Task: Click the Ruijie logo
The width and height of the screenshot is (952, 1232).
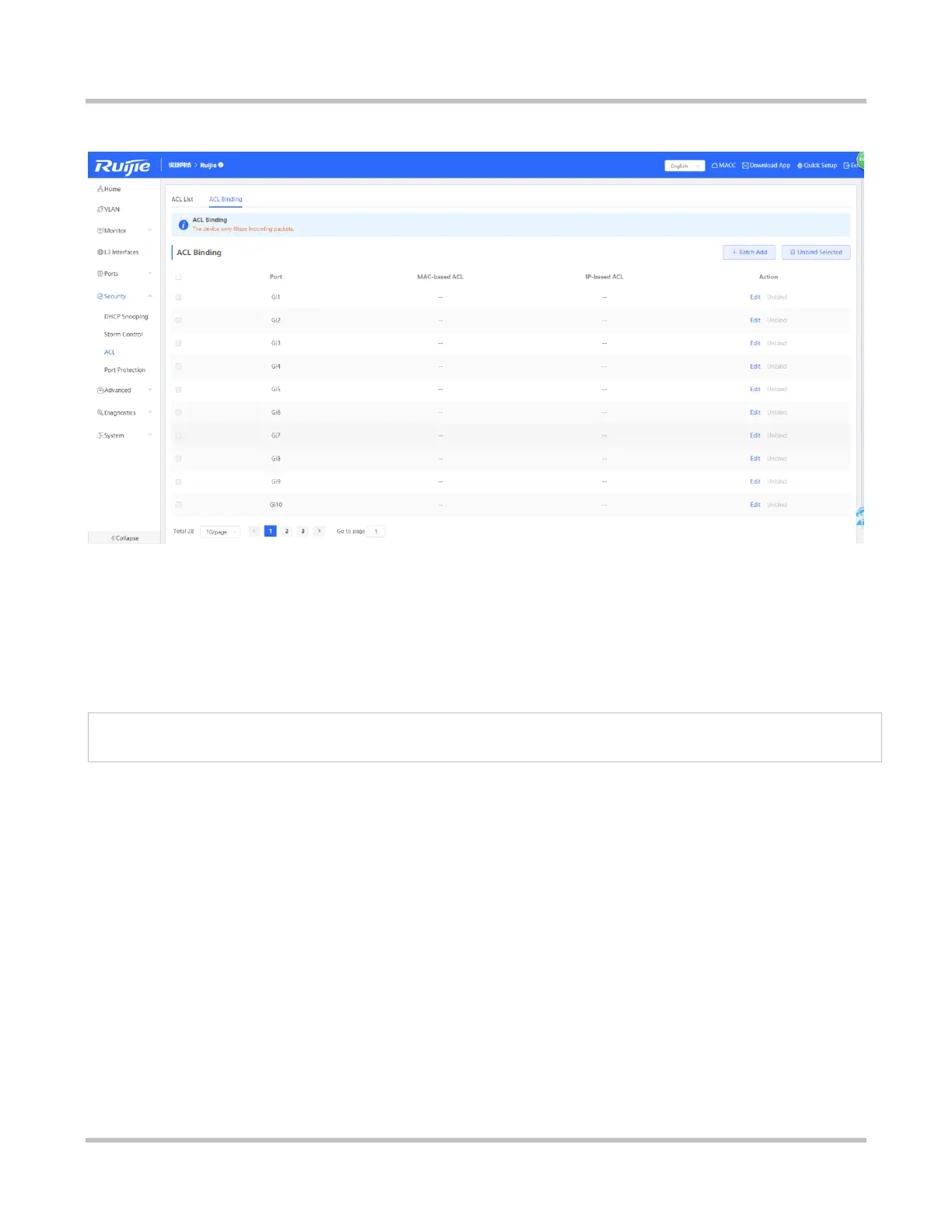Action: point(122,166)
